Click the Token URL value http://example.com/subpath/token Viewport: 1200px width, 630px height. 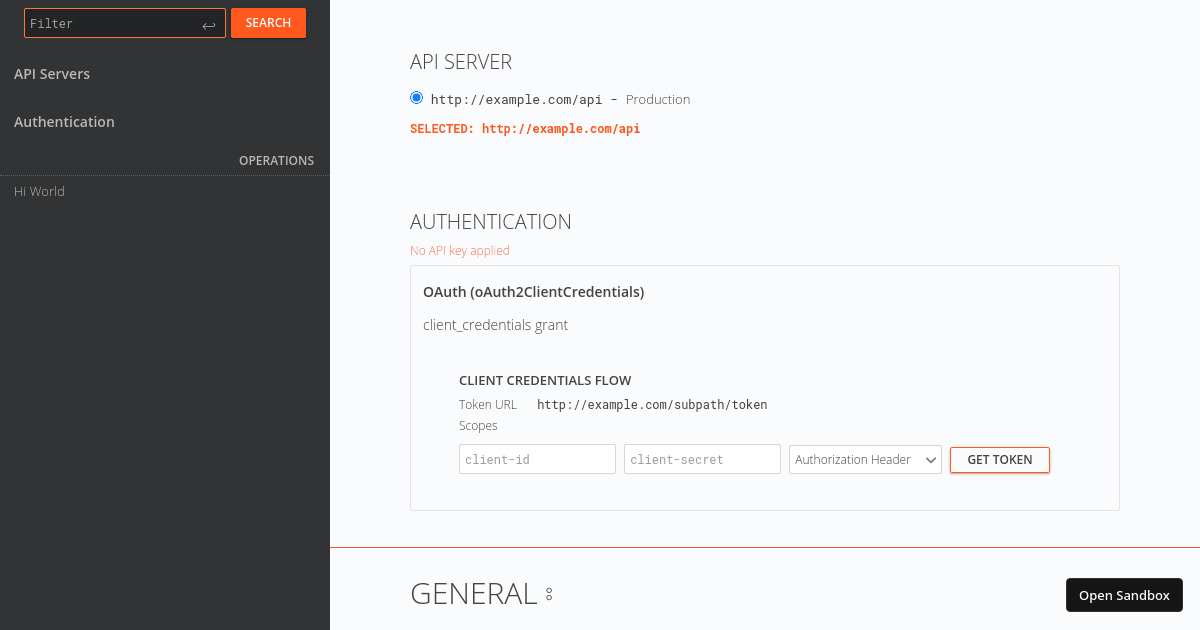652,404
